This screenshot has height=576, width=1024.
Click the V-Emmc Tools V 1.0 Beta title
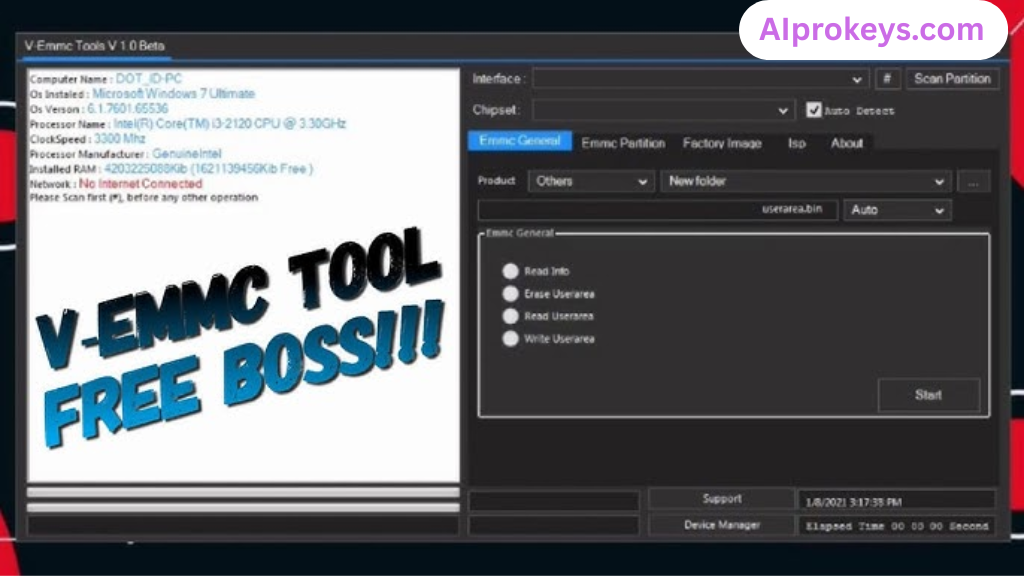[x=95, y=46]
